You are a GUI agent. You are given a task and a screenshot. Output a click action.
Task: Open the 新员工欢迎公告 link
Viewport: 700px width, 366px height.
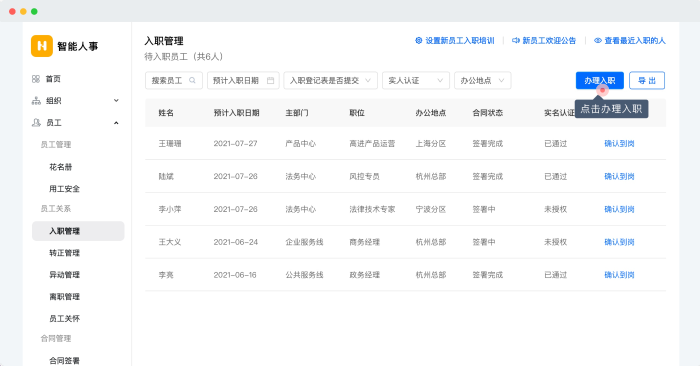point(549,41)
